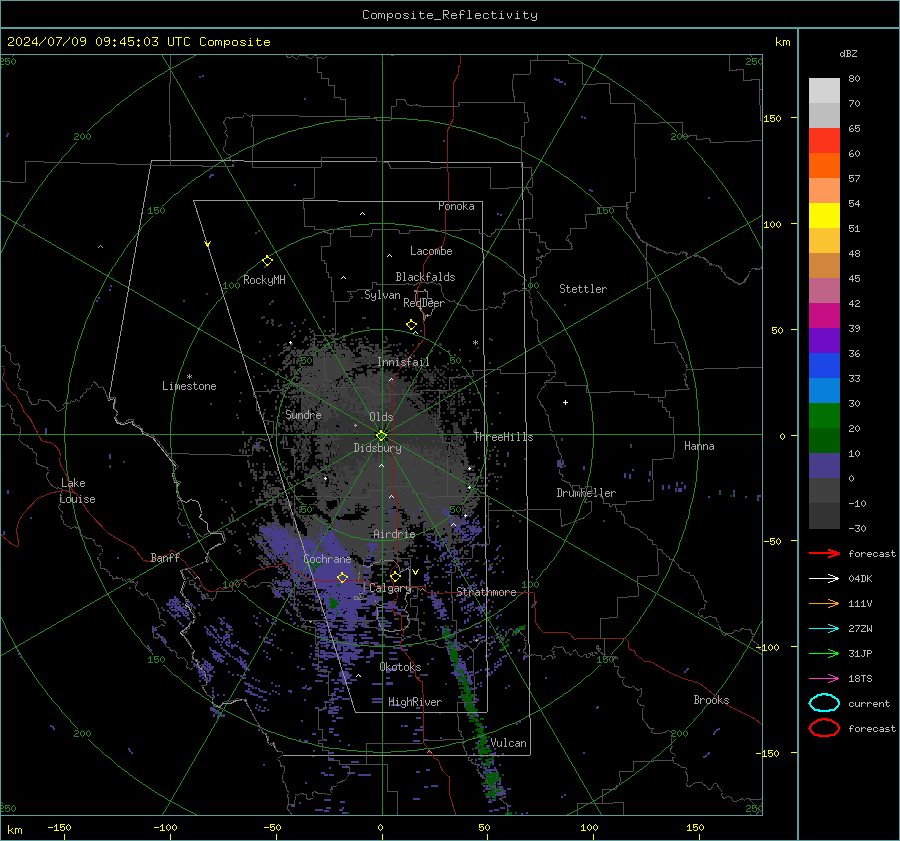Select the green 31JP arrow legend icon
The image size is (900, 841).
pyautogui.click(x=824, y=653)
